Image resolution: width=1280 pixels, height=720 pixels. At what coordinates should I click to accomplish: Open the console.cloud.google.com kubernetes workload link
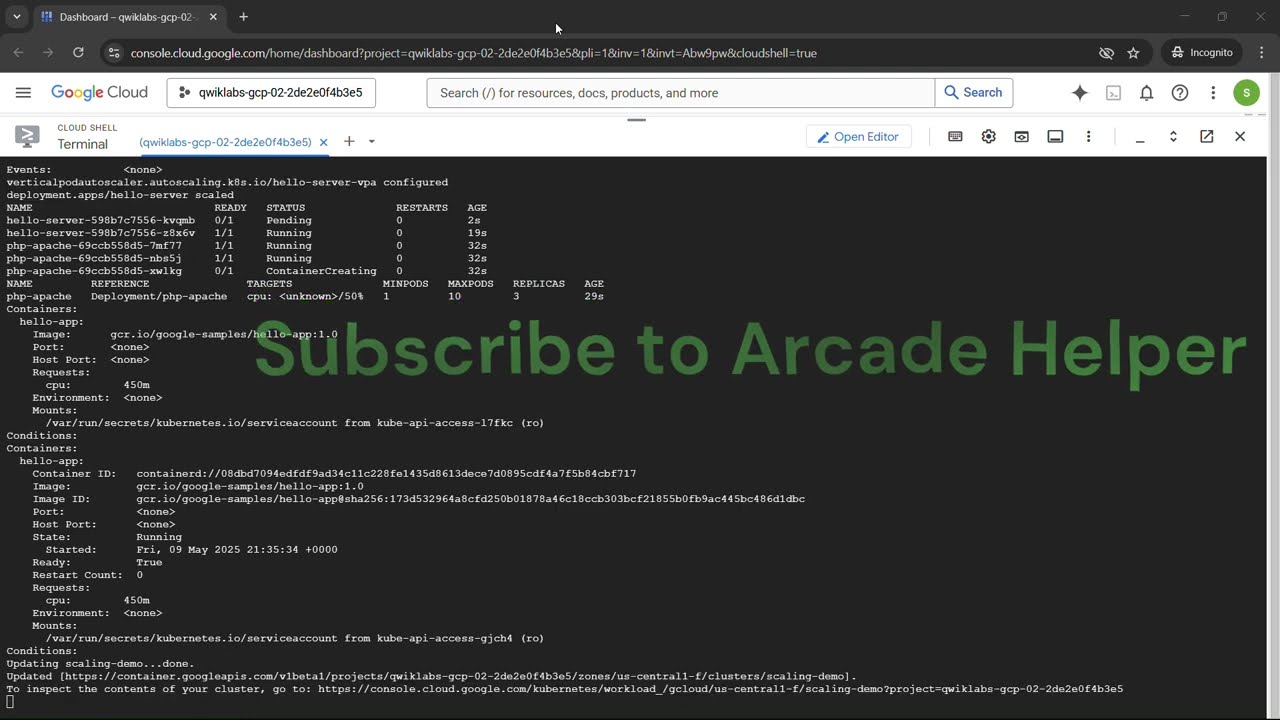[x=720, y=689]
